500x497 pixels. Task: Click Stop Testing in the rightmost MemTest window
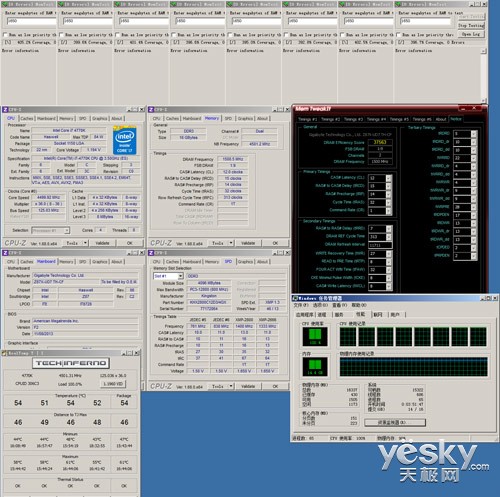click(x=471, y=25)
